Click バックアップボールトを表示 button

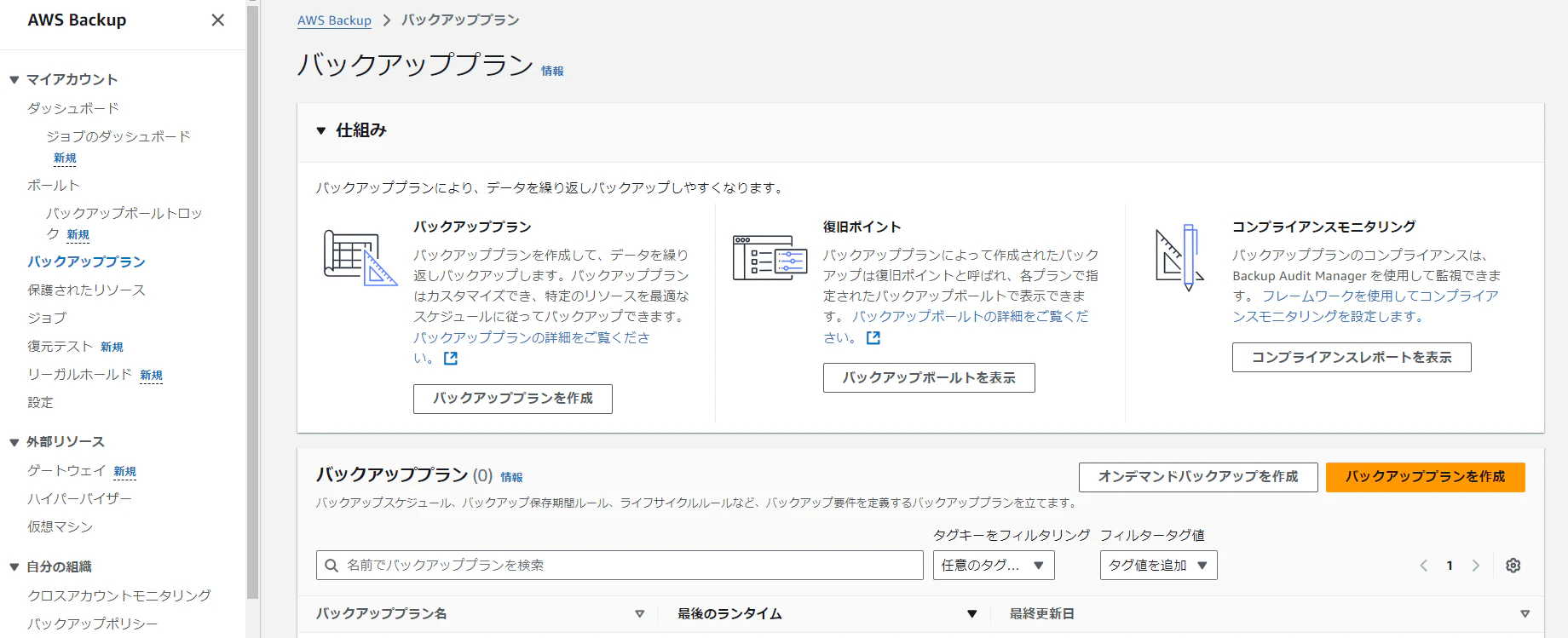[929, 378]
